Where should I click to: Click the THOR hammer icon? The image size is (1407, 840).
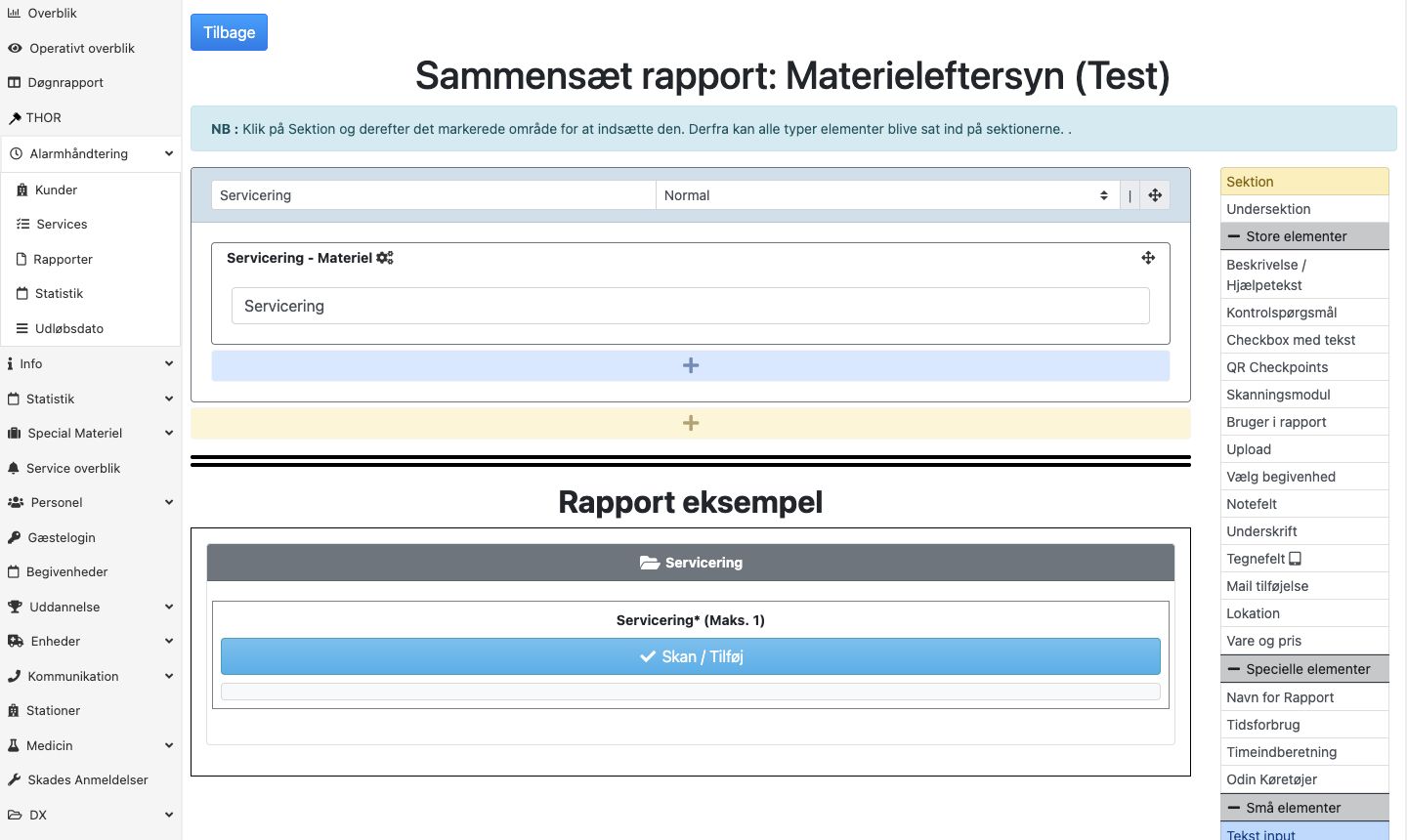coord(15,118)
